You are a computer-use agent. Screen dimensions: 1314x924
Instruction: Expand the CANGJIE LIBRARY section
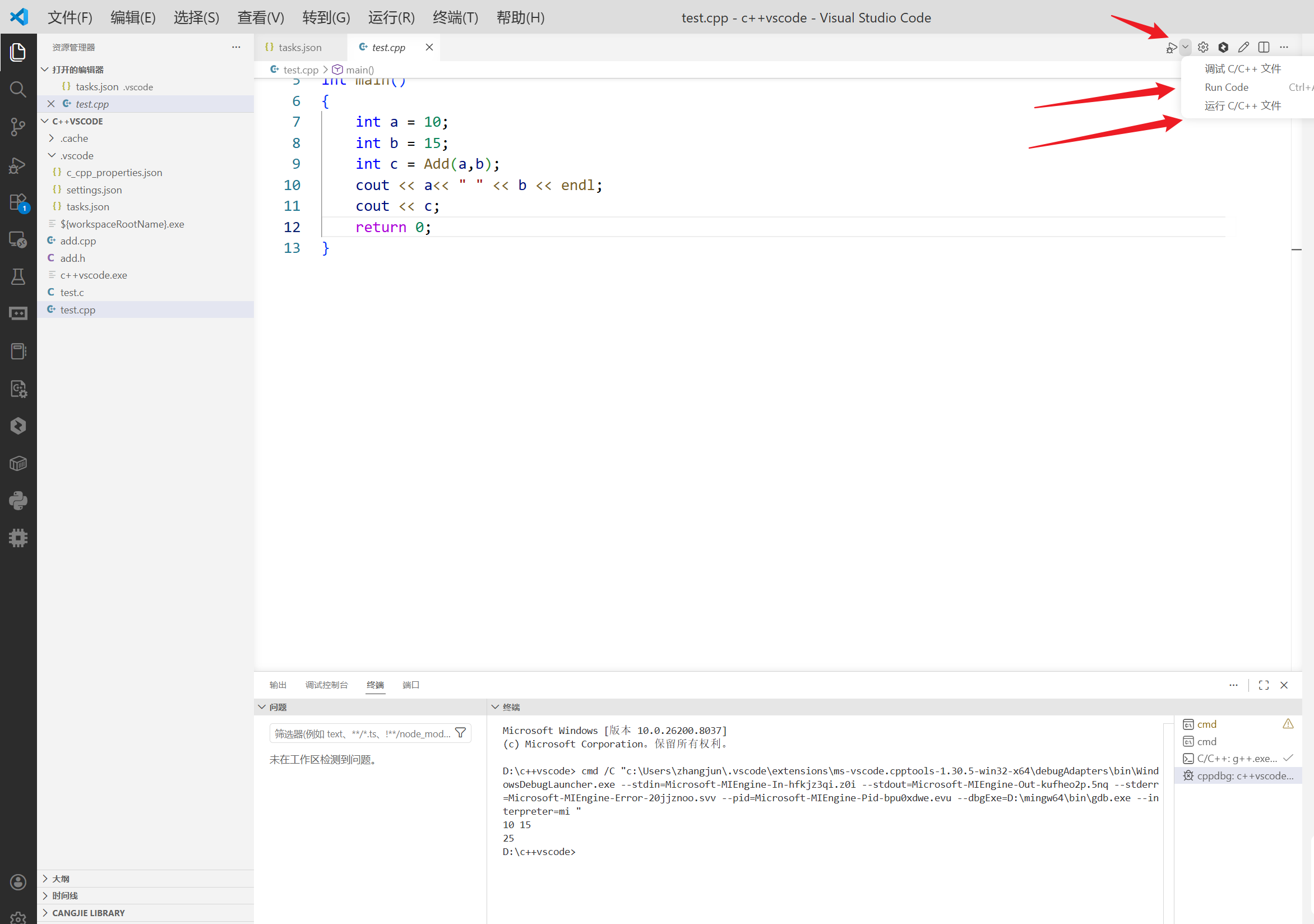(x=45, y=913)
